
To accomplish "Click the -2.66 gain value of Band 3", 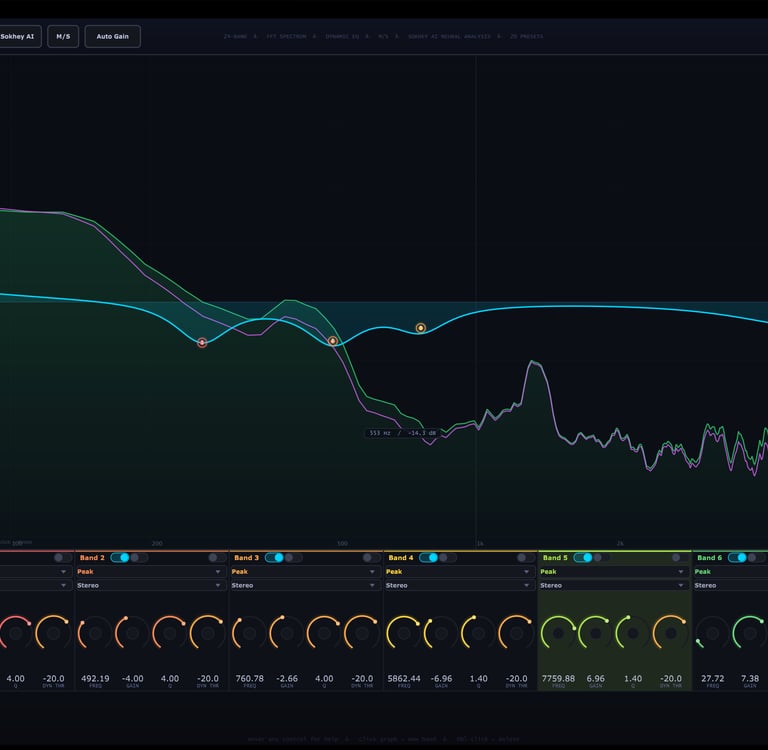I will coord(287,678).
